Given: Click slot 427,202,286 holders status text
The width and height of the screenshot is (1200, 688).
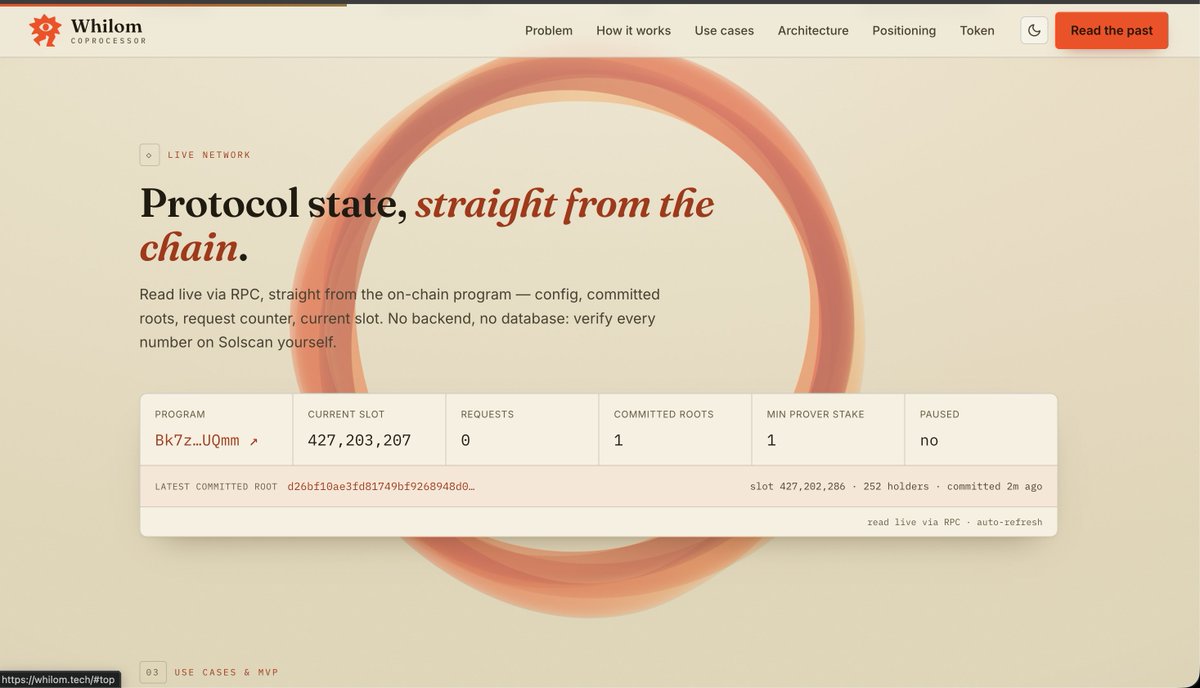Looking at the screenshot, I should 896,487.
